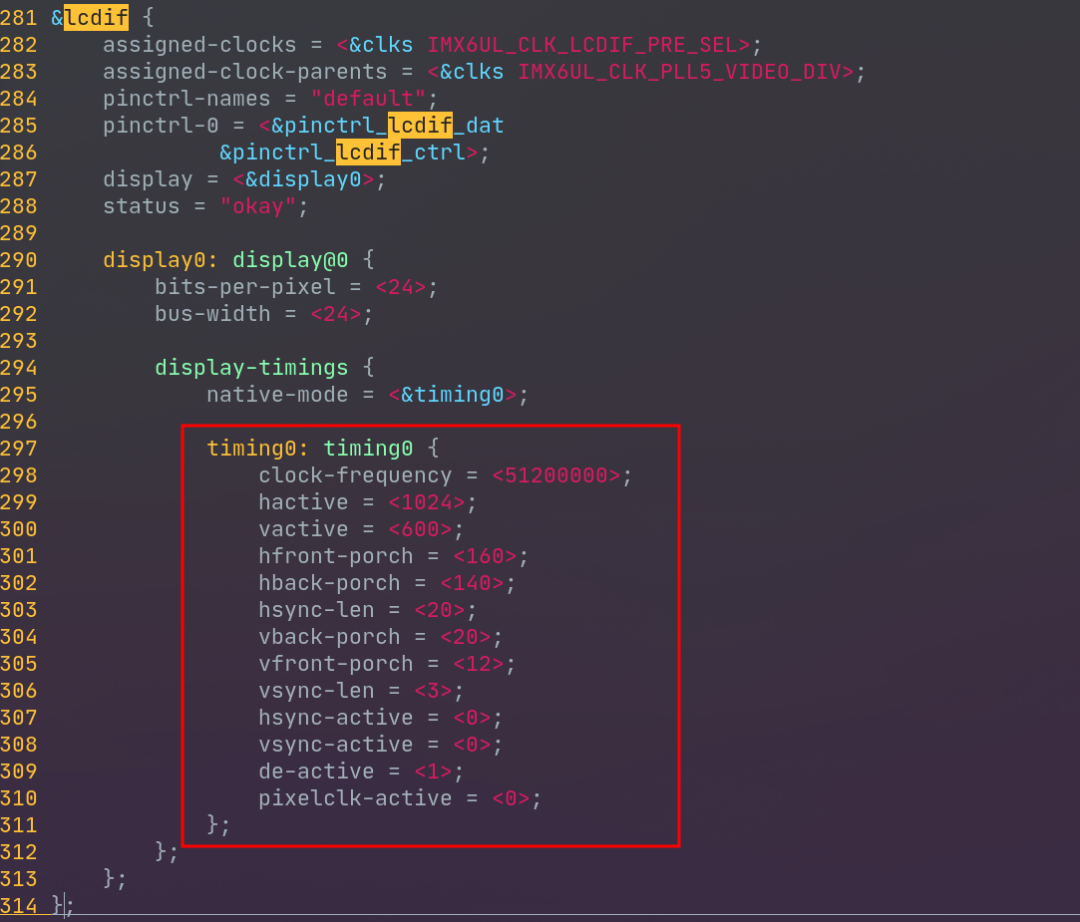The image size is (1080, 922).
Task: Click the display0: label on line 290
Action: click(160, 260)
